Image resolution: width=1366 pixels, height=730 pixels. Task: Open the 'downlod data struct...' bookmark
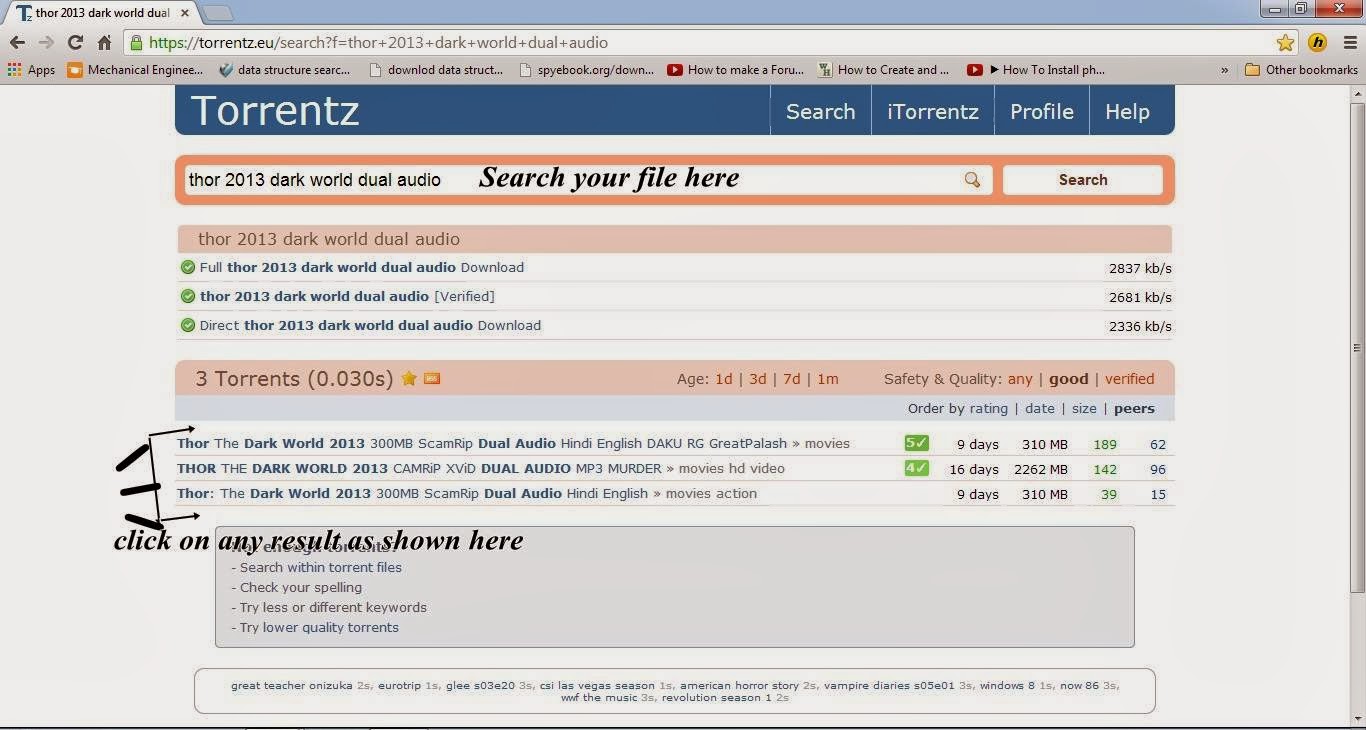tap(435, 70)
